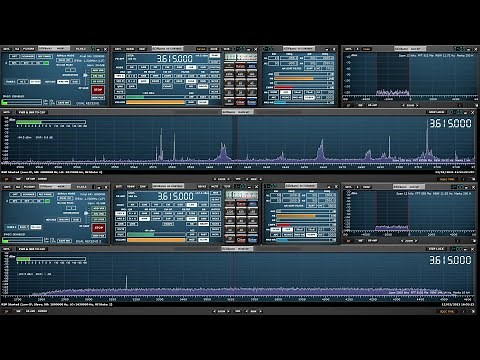
Task: Switch the top Main SP window to WF view
Action: 18,179
